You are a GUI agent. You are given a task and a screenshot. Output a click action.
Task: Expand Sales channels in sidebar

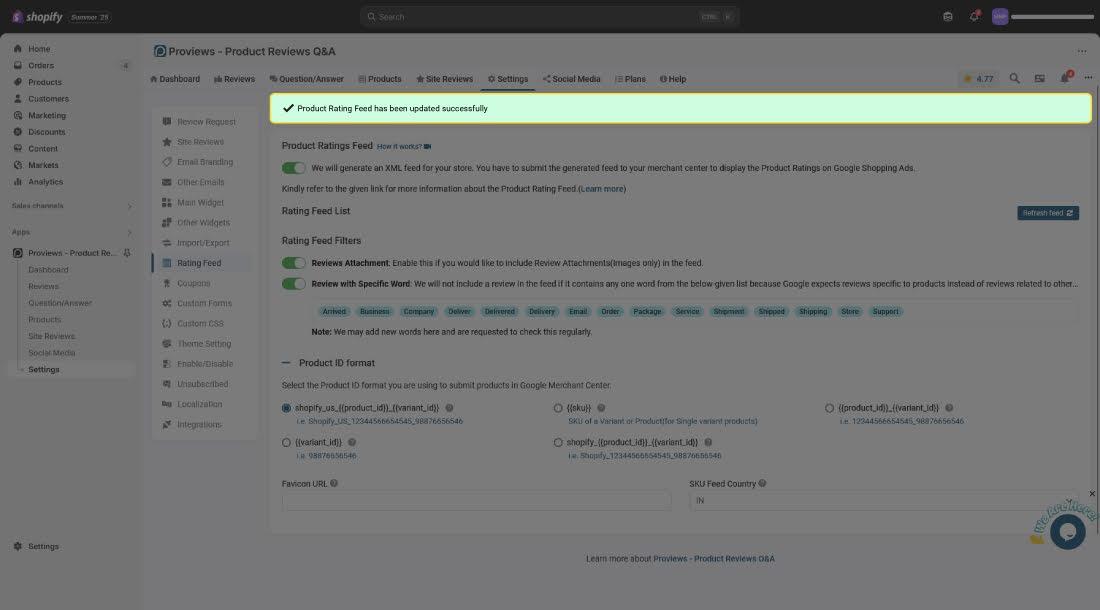(x=129, y=206)
